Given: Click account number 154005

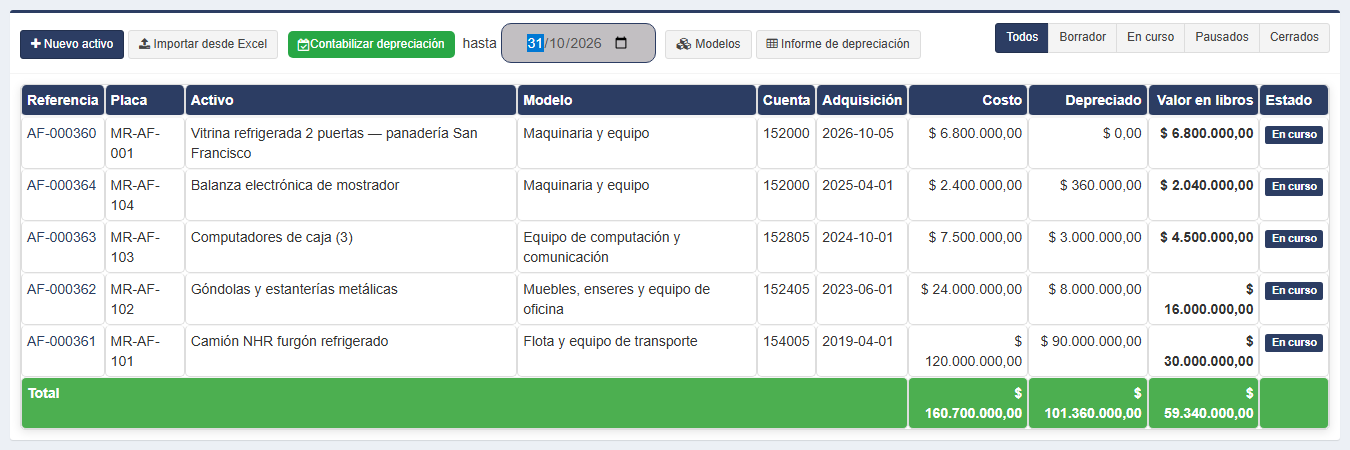Looking at the screenshot, I should [786, 341].
